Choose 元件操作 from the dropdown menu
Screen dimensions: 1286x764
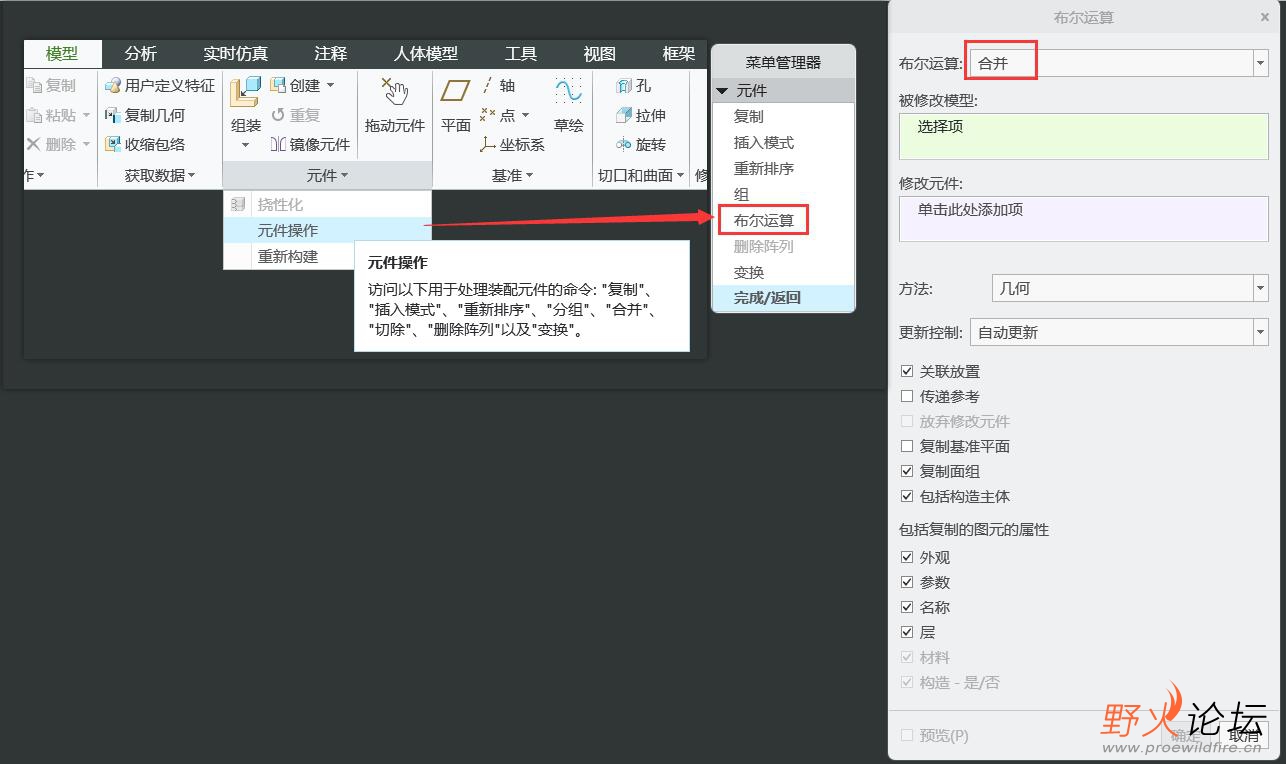[328, 230]
